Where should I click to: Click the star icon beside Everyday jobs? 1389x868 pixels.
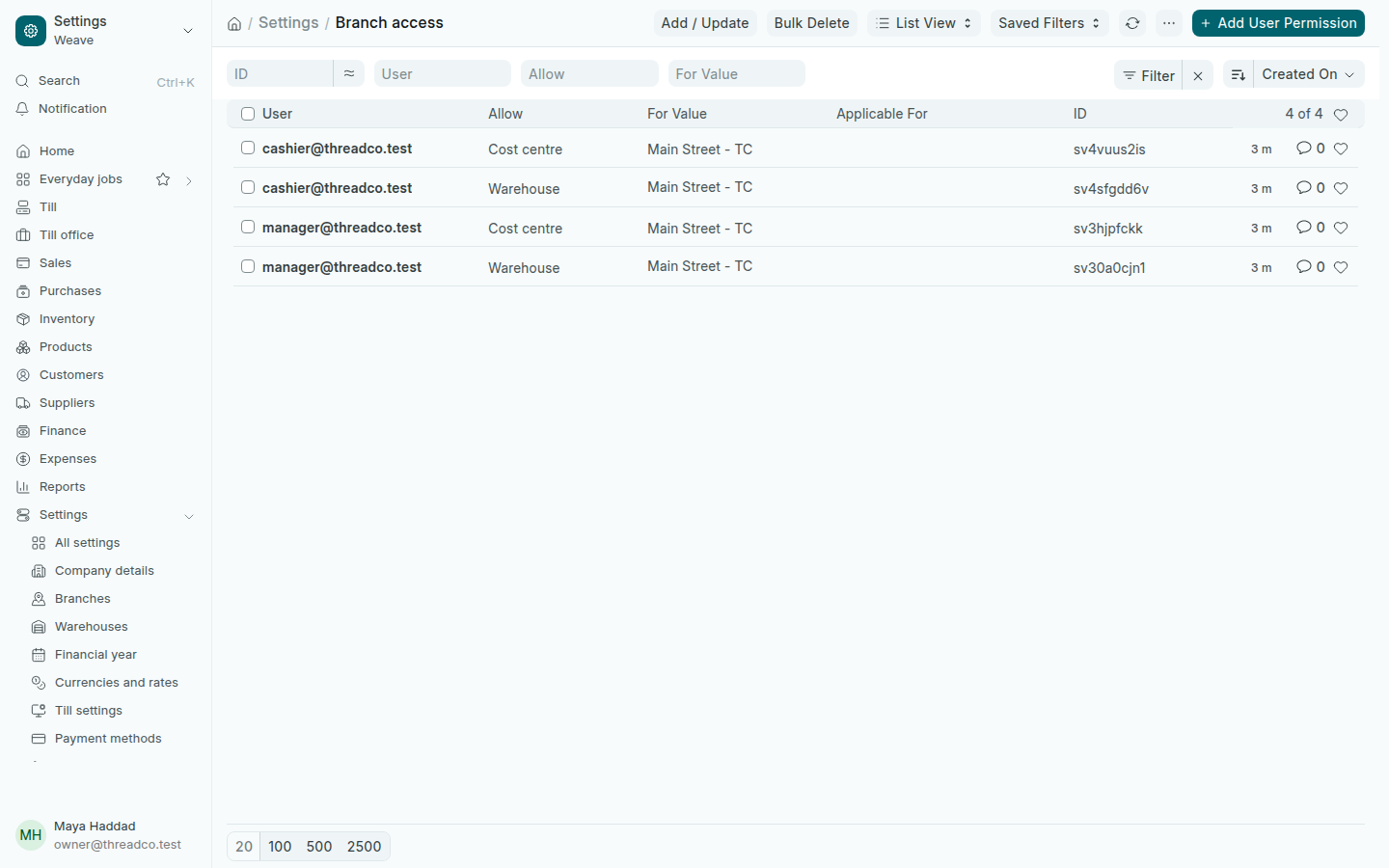point(163,179)
